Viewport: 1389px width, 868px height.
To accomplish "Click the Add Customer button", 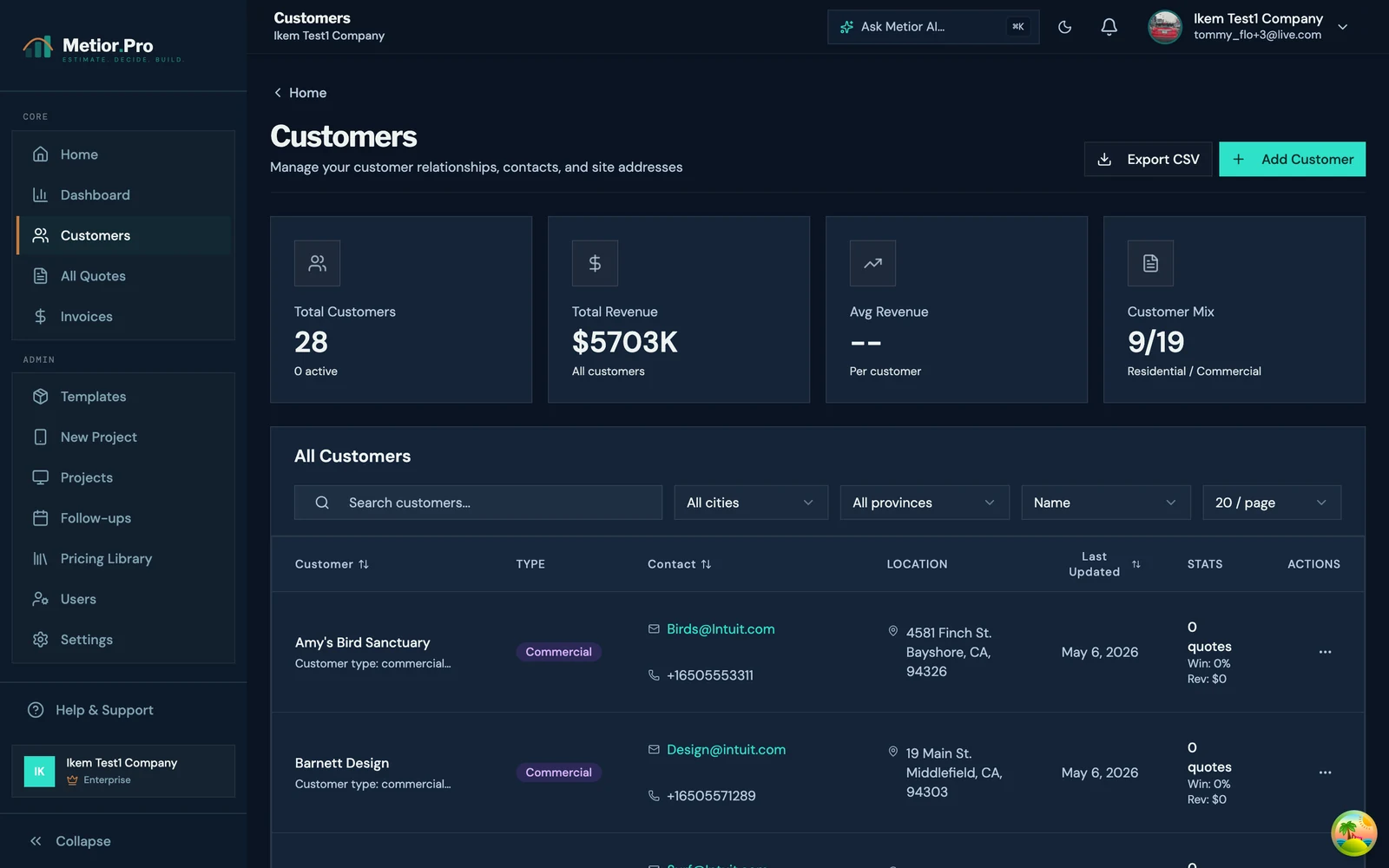I will (1292, 159).
